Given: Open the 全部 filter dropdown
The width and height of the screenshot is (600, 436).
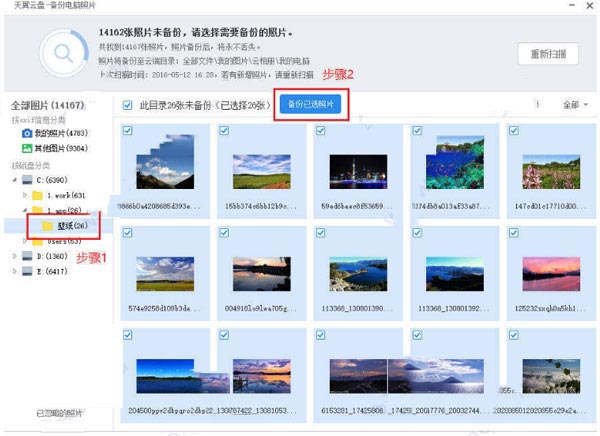Looking at the screenshot, I should pyautogui.click(x=575, y=105).
